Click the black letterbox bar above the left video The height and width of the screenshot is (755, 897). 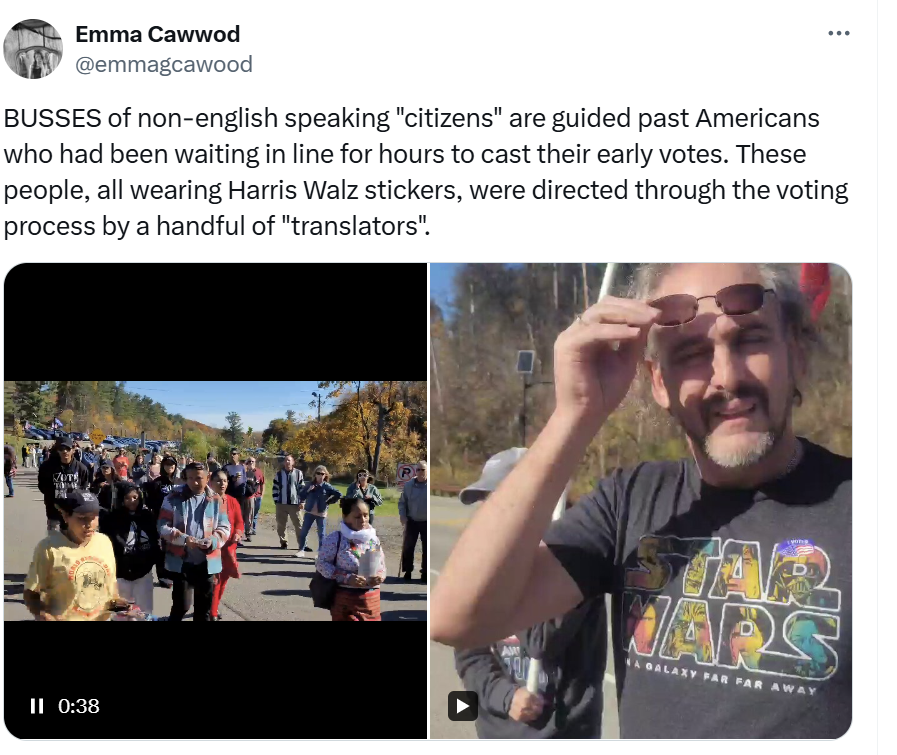point(215,322)
